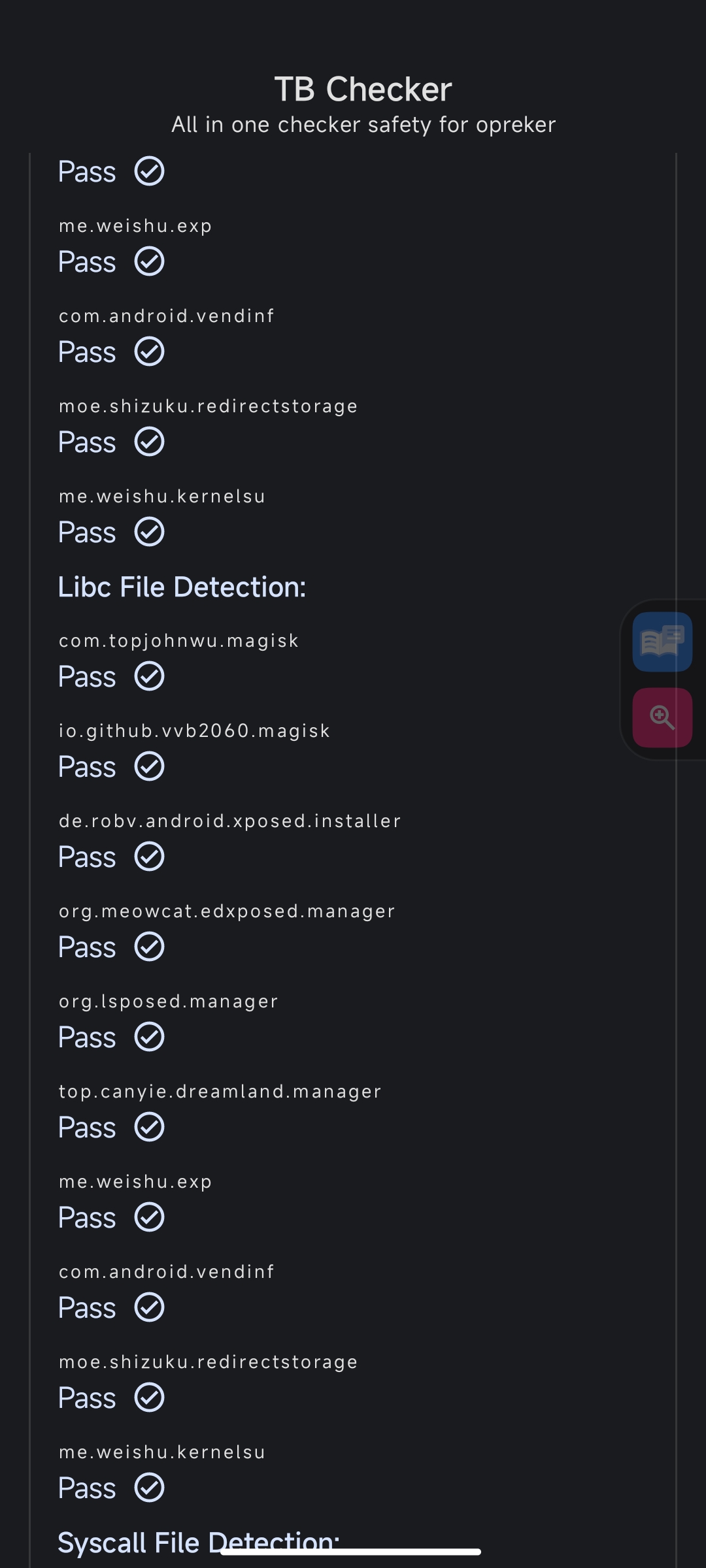Click check icon under Libc com.topjohnwu.magisk

[x=149, y=676]
